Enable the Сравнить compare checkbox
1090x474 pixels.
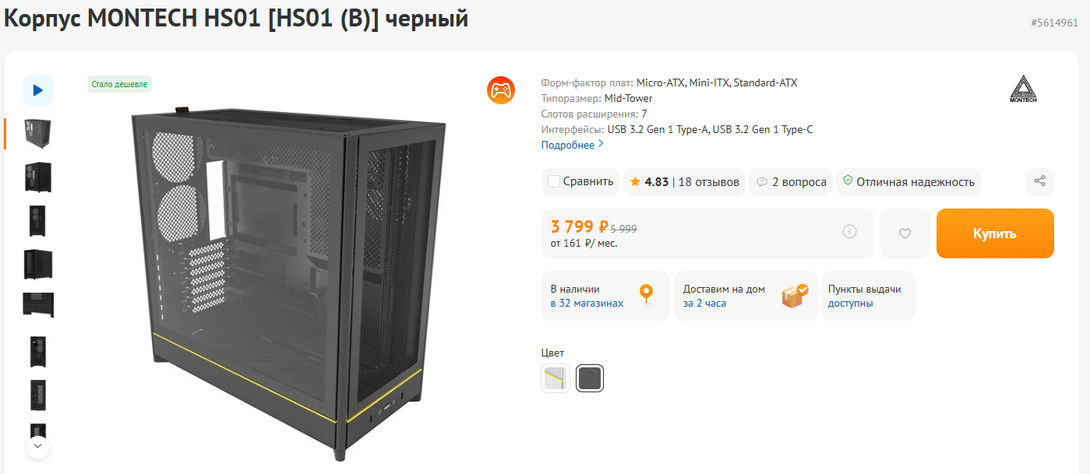[x=553, y=182]
